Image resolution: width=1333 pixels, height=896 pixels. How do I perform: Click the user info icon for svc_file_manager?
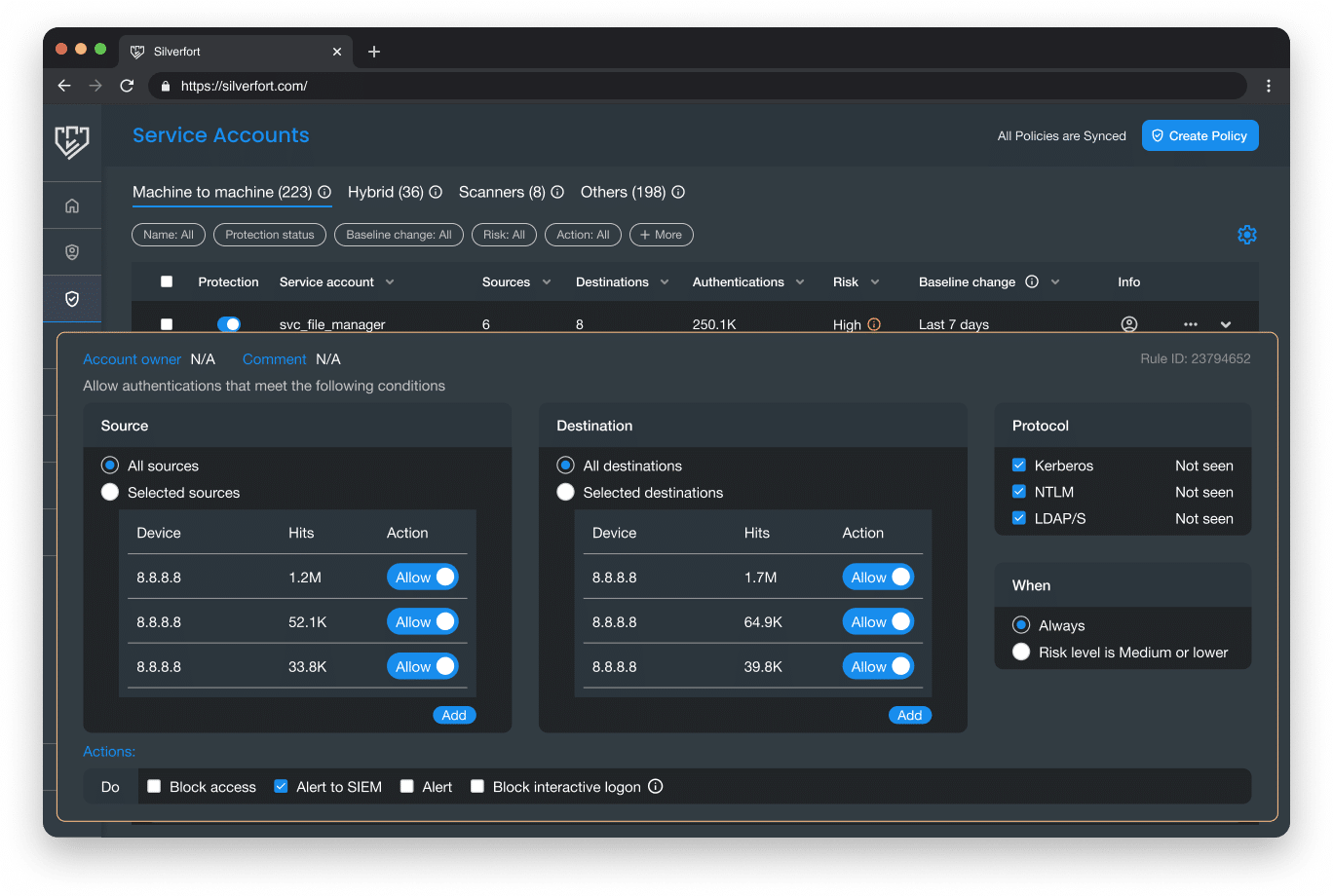(1129, 324)
